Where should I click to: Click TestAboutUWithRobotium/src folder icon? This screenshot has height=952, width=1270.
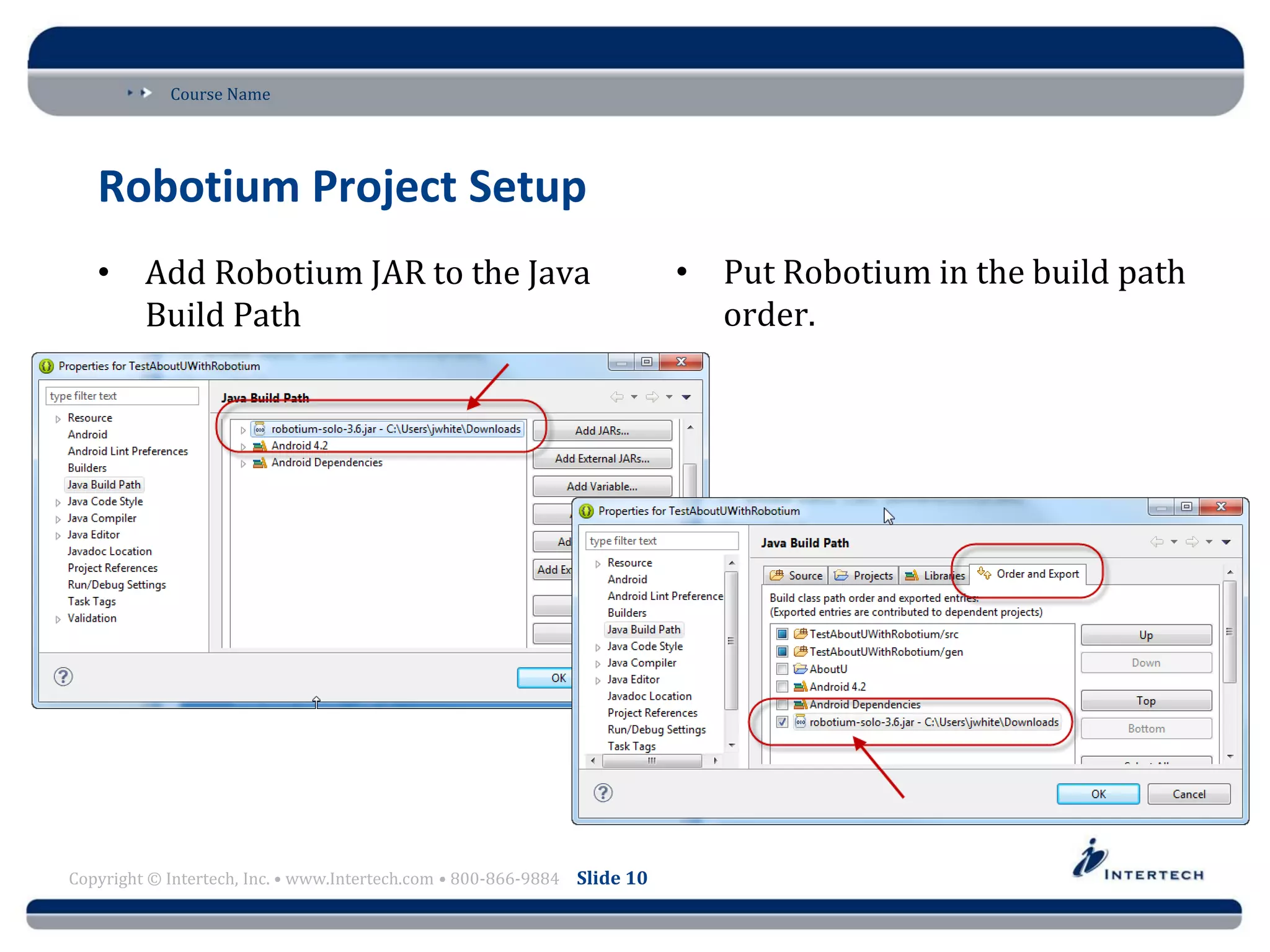(x=800, y=633)
